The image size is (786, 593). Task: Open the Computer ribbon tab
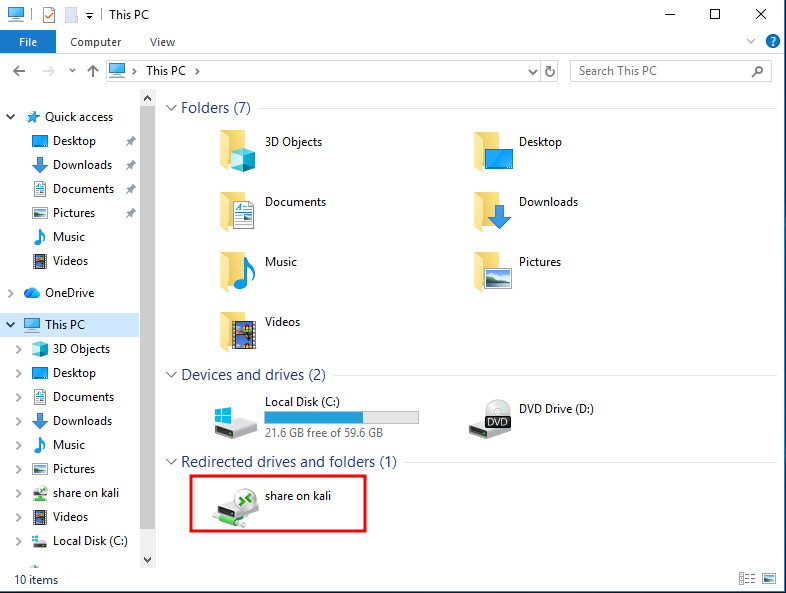(x=95, y=42)
